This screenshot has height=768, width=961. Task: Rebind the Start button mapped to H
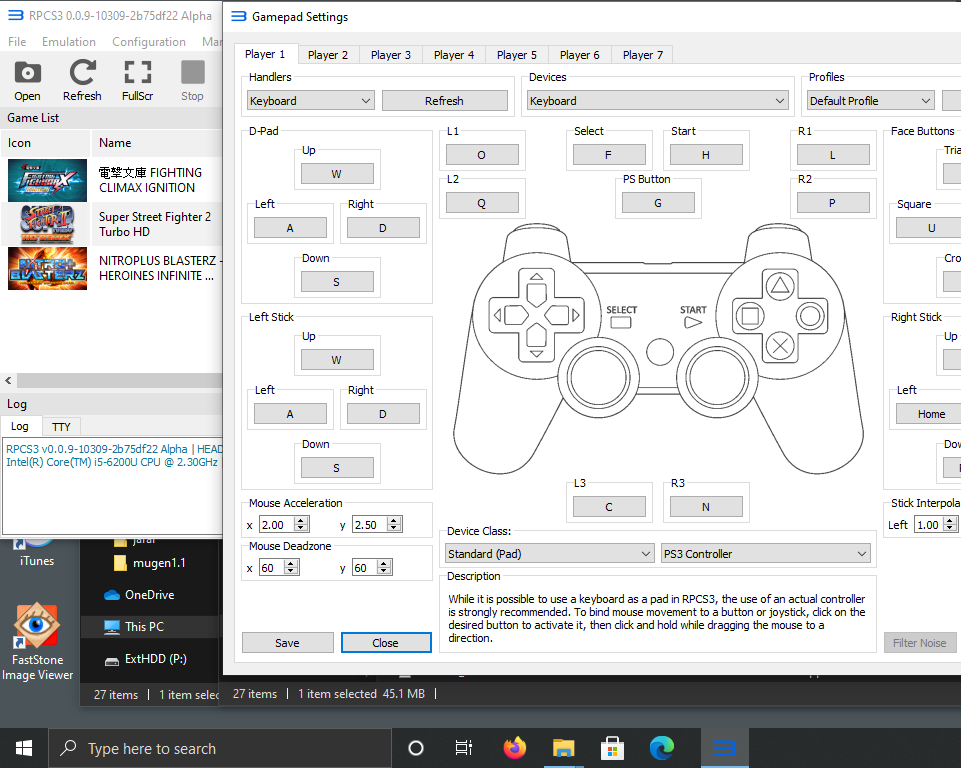(706, 154)
